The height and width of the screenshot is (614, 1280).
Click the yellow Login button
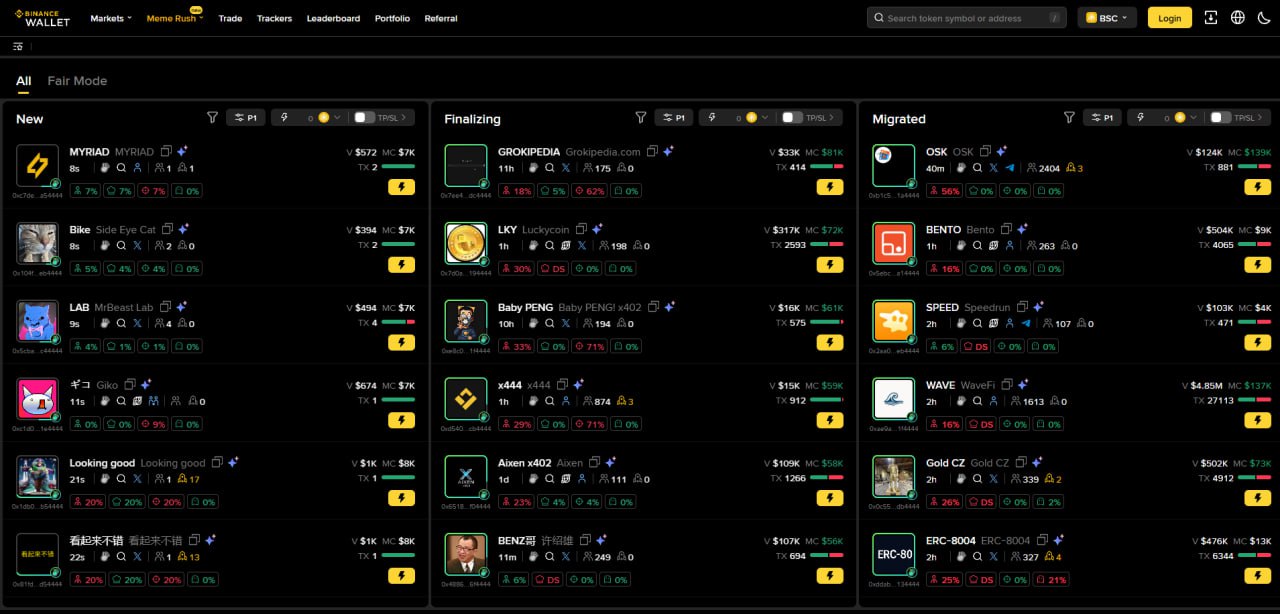tap(1170, 18)
